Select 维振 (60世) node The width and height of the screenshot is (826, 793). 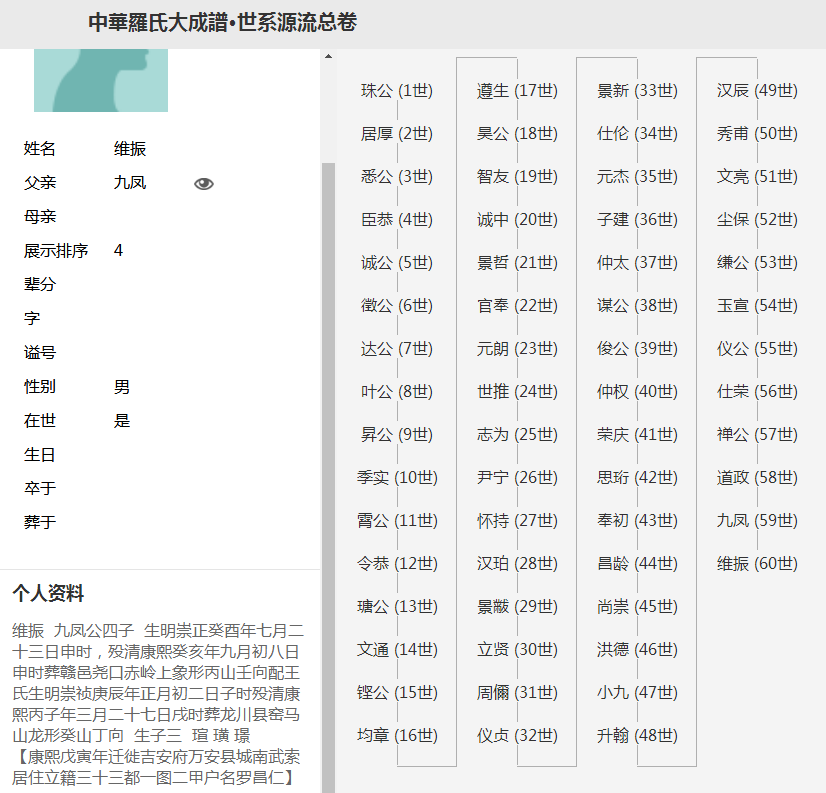point(758,564)
